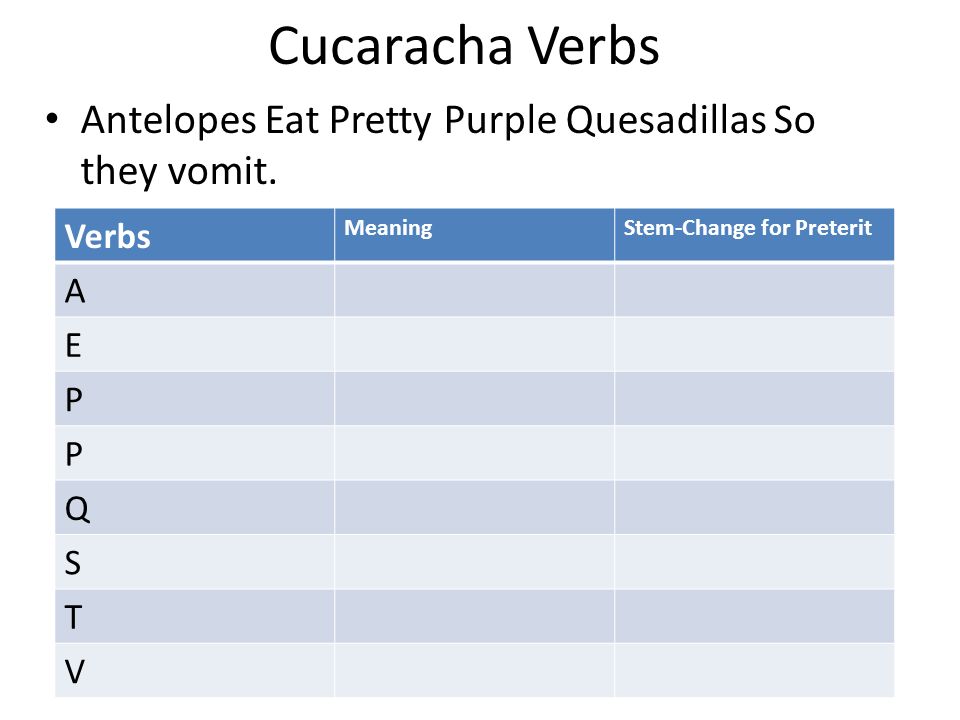Select the Antelopes mnemonic bullet text
This screenshot has height=720, width=960.
tap(448, 144)
